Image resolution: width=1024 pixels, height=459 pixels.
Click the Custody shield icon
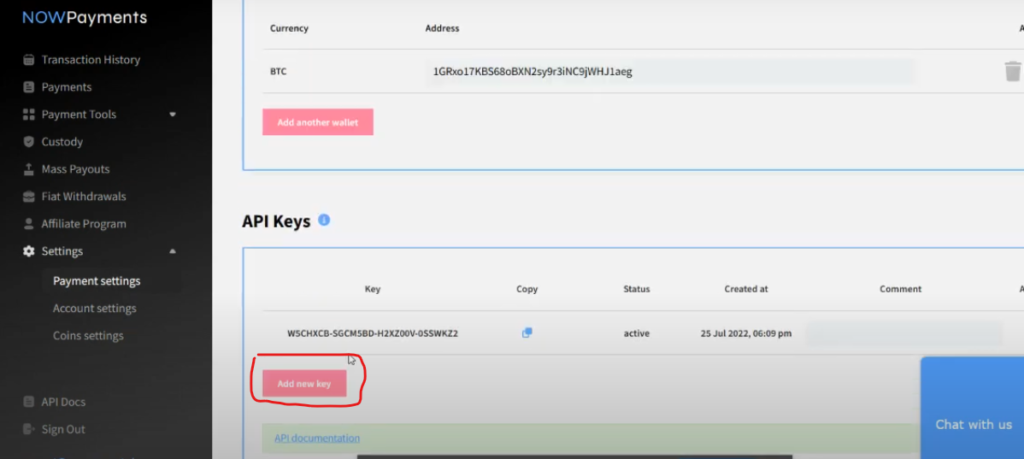pos(29,142)
